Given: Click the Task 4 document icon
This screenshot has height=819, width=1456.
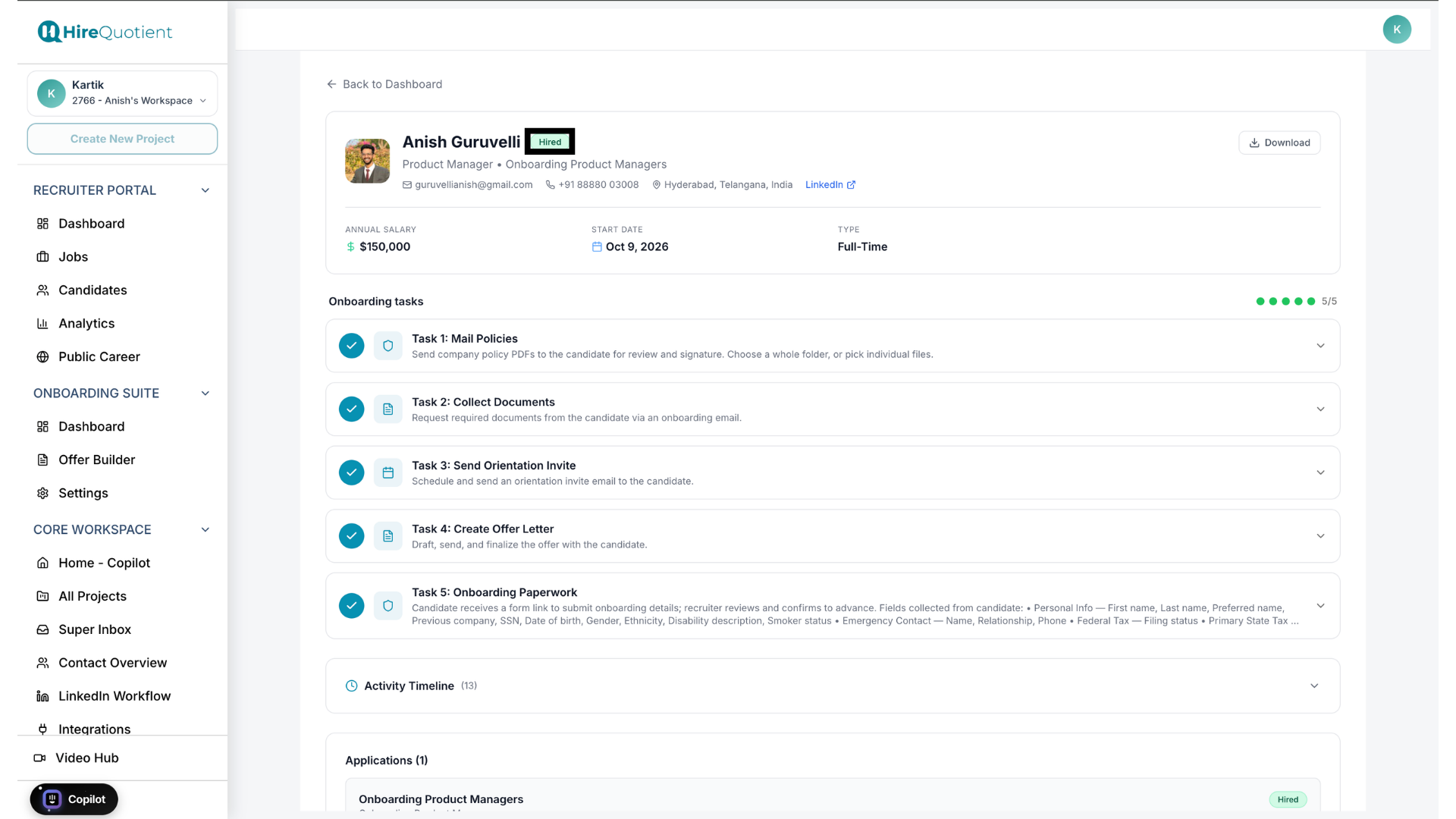Looking at the screenshot, I should point(388,536).
